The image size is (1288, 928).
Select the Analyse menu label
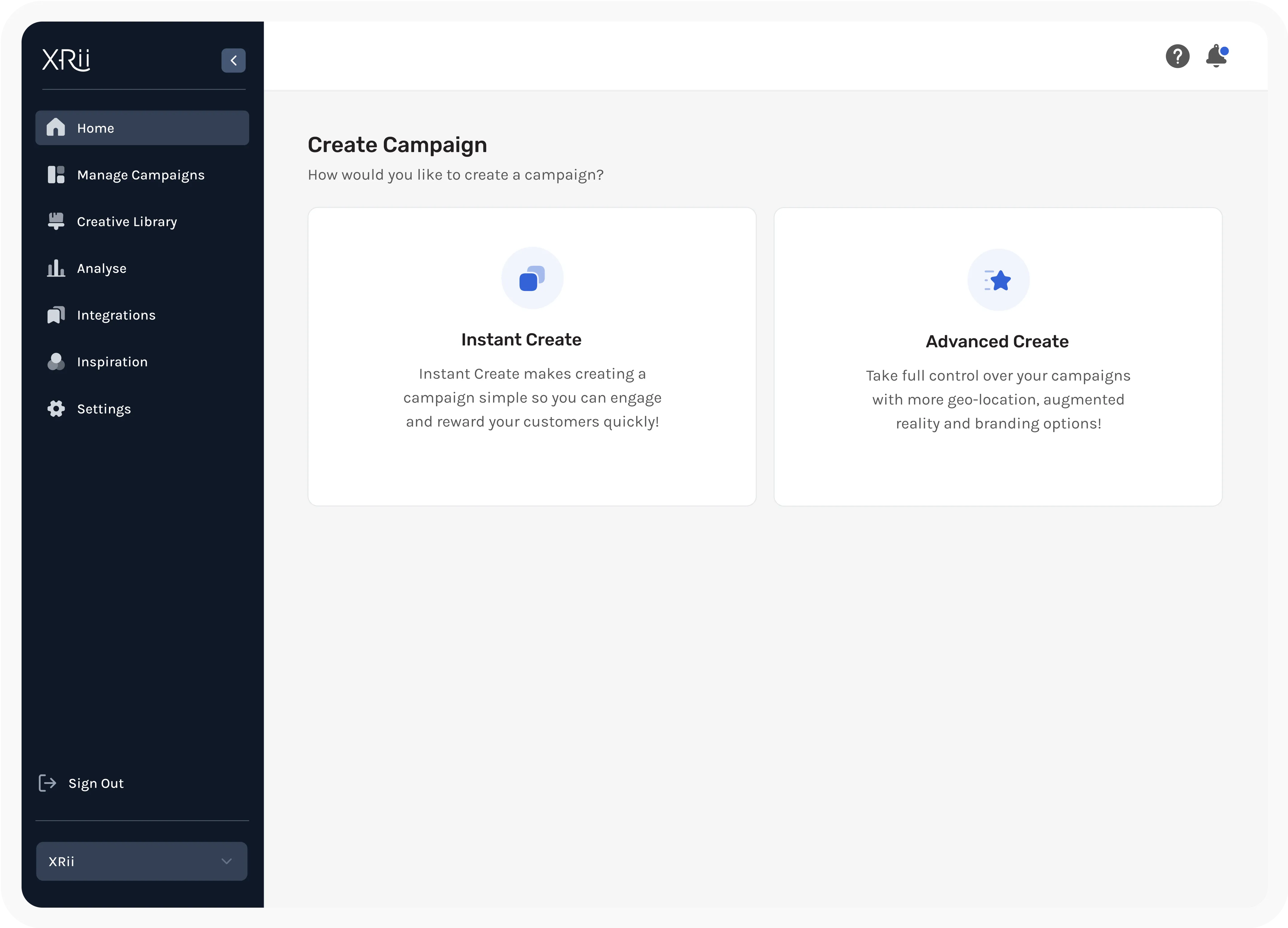102,269
